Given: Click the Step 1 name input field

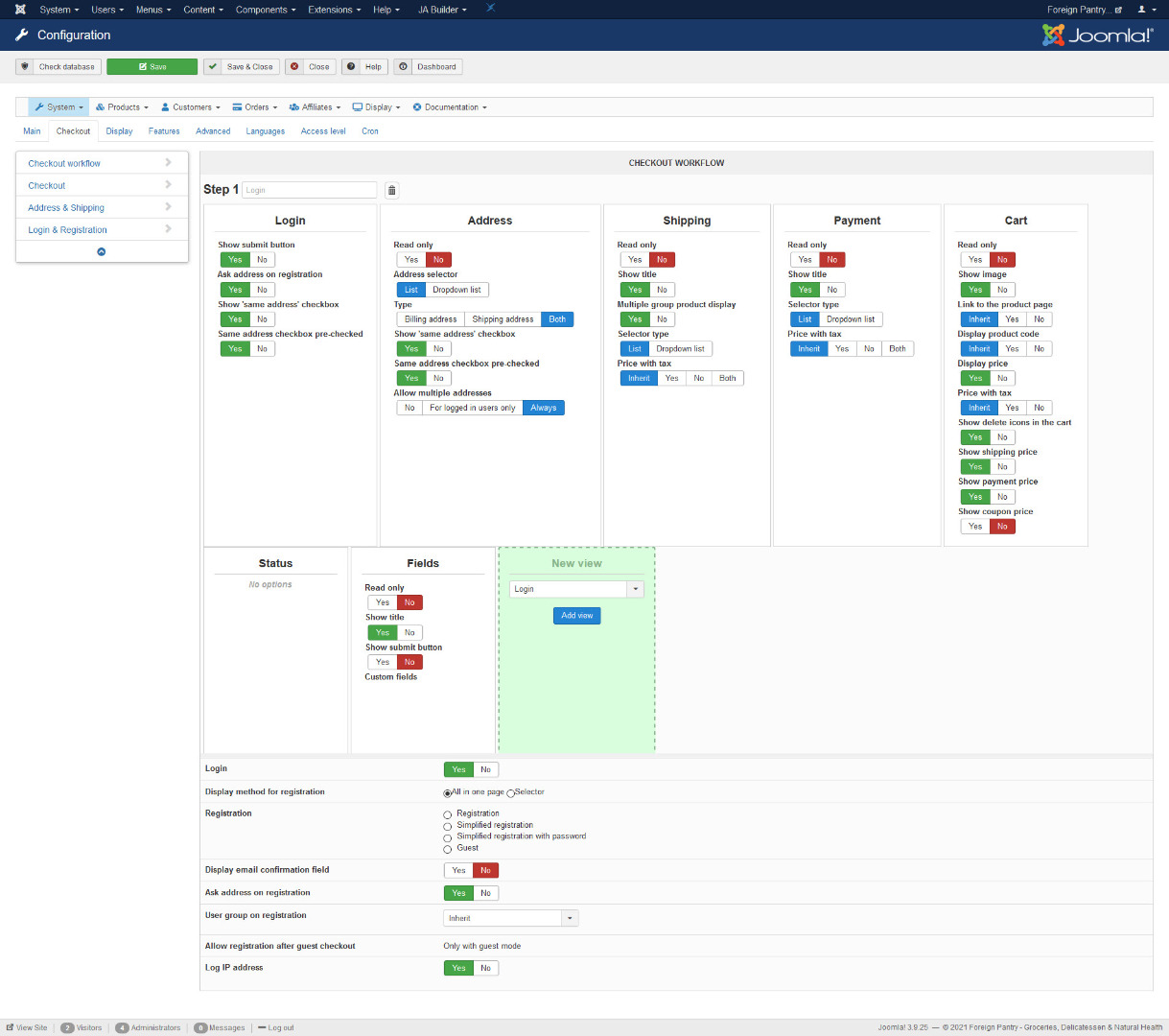Looking at the screenshot, I should coord(309,190).
